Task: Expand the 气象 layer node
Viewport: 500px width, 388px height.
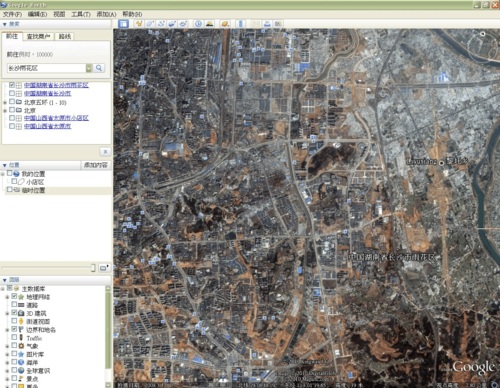Action: point(7,346)
